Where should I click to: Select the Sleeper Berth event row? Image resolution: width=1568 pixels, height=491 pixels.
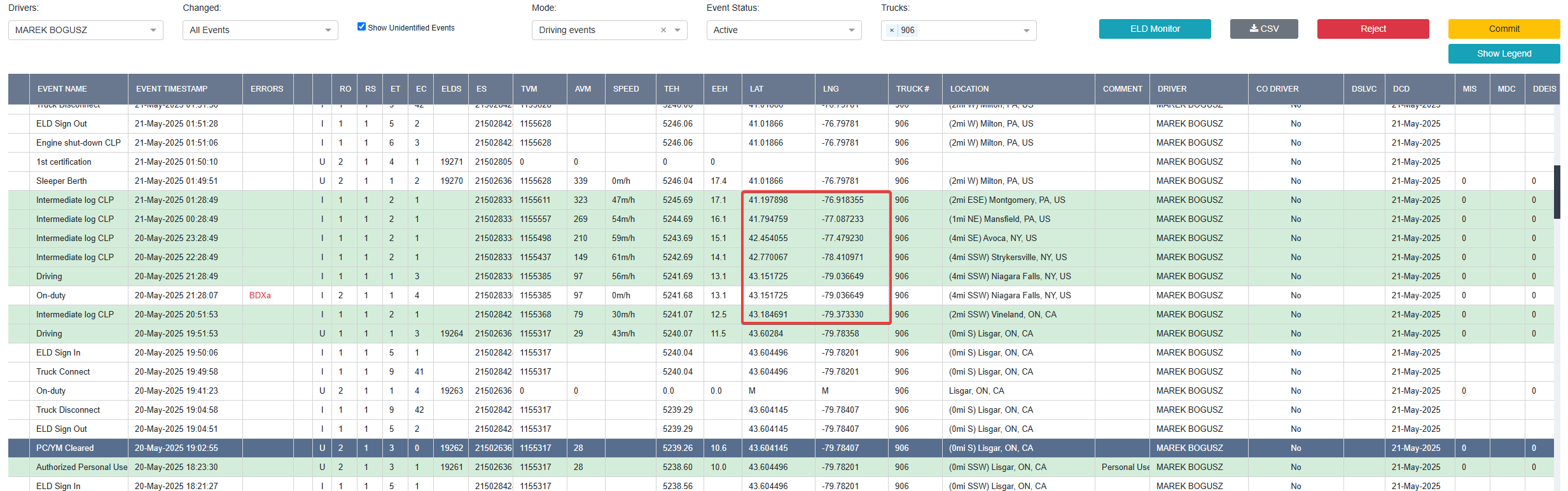[x=62, y=181]
